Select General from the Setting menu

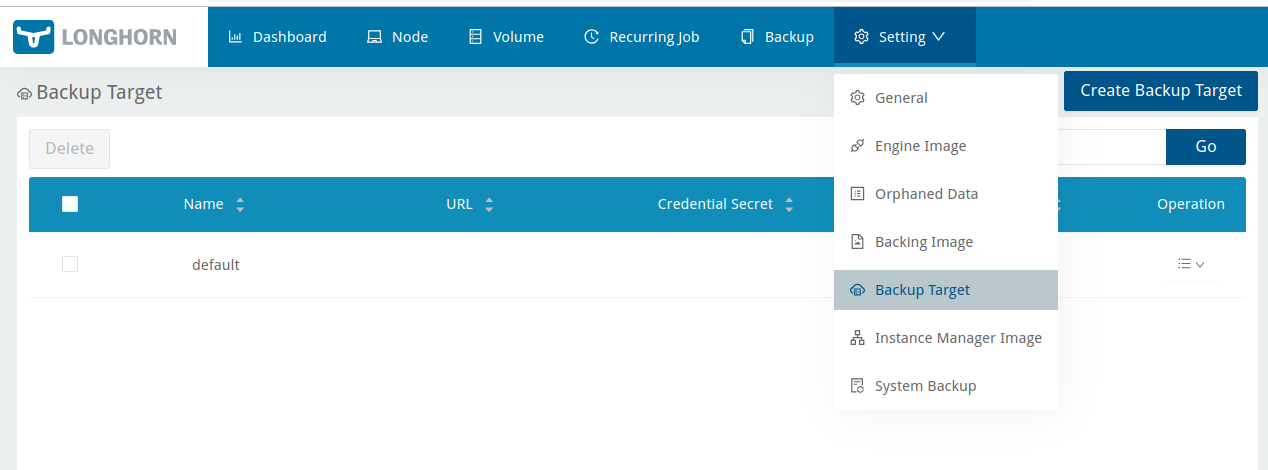coord(900,98)
